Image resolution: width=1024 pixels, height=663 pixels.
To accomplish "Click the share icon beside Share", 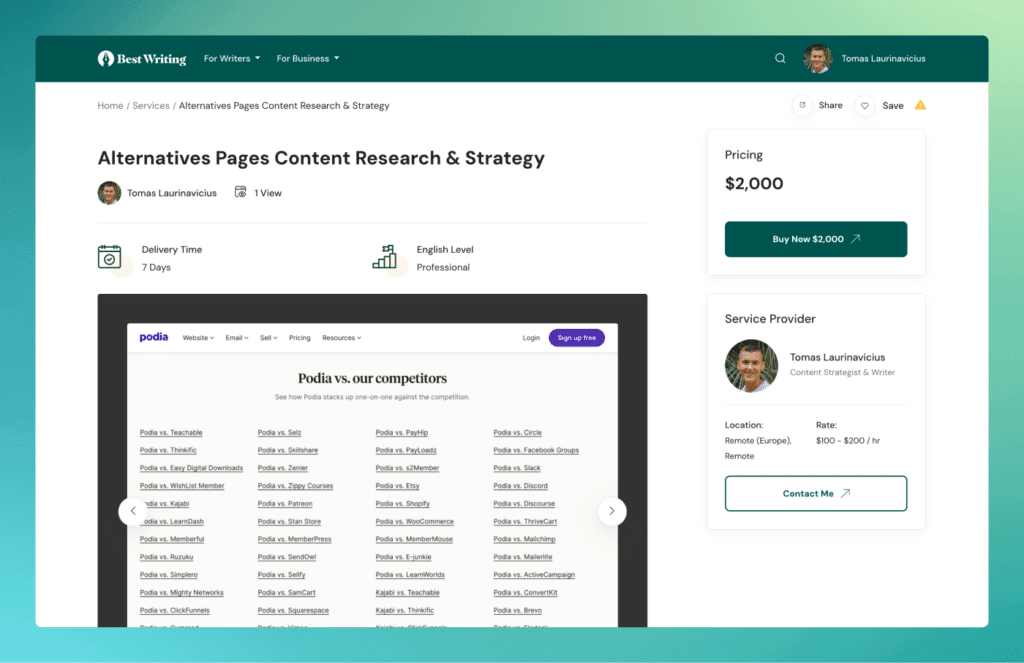I will pos(802,105).
